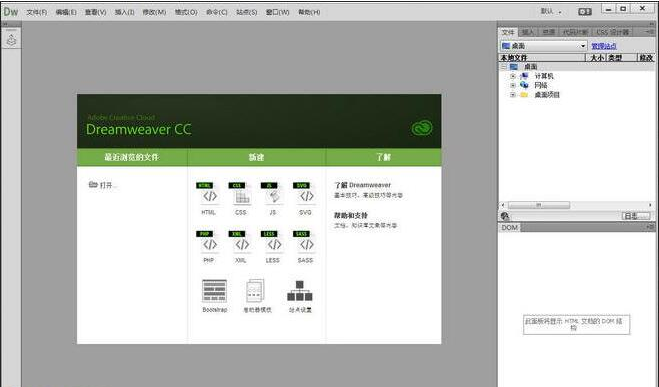Open the 站点(S) menu
659x387 pixels.
247,12
